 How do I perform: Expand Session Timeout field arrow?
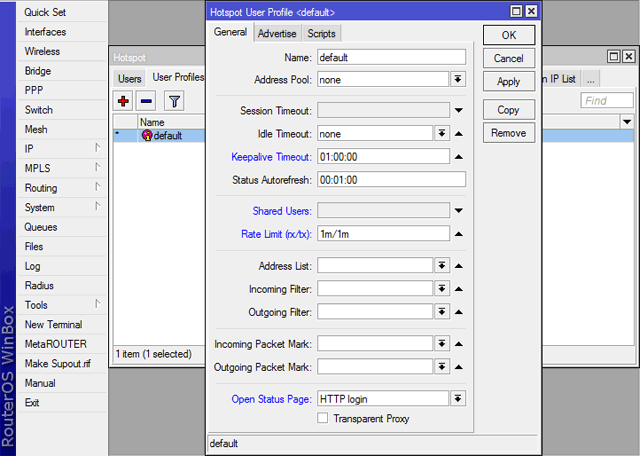pos(459,110)
